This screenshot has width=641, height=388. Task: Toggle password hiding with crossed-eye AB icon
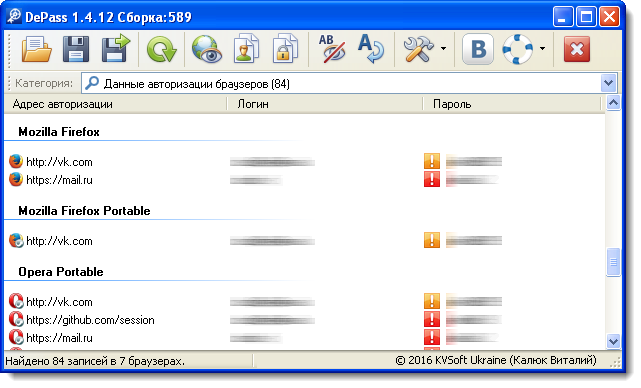[332, 49]
